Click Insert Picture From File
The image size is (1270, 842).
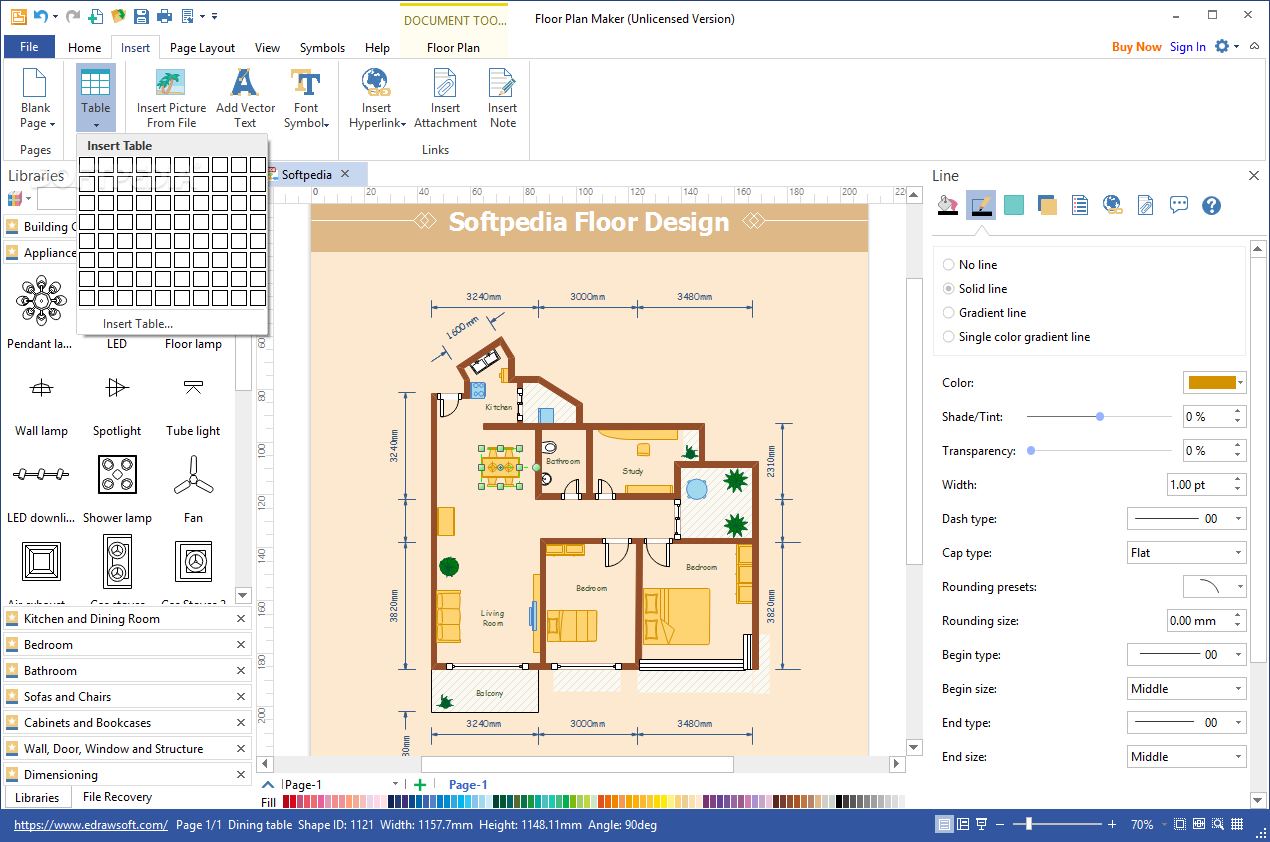171,98
